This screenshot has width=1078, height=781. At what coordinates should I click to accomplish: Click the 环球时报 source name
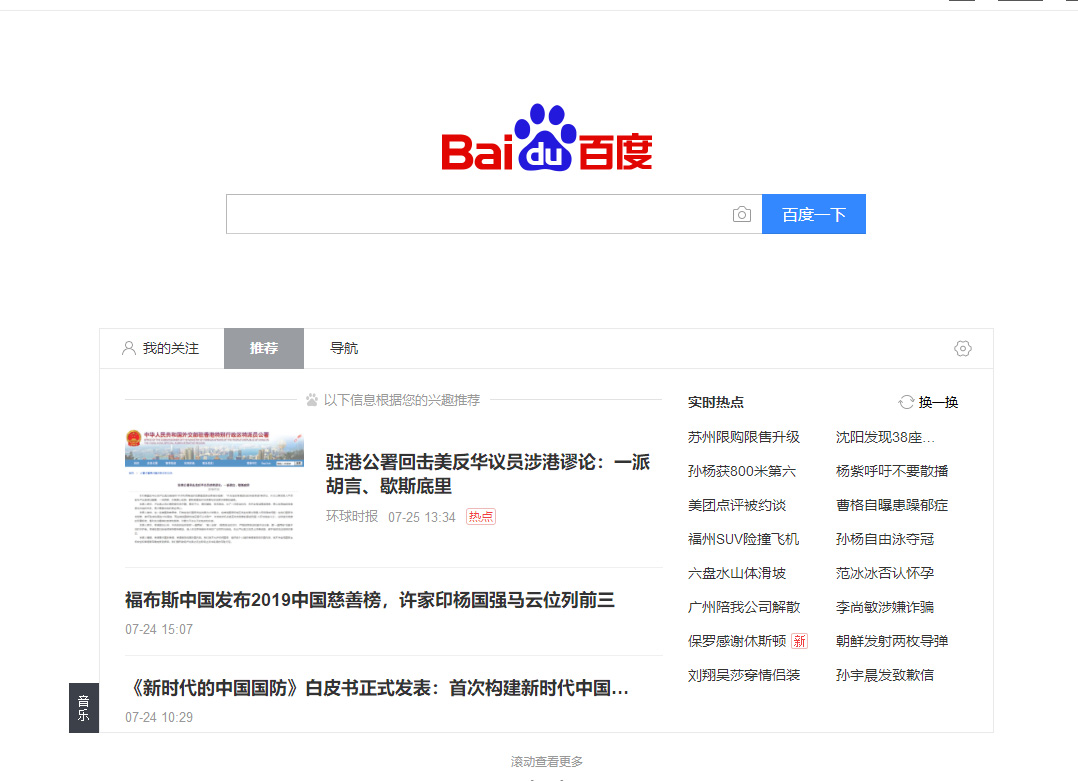coord(352,516)
